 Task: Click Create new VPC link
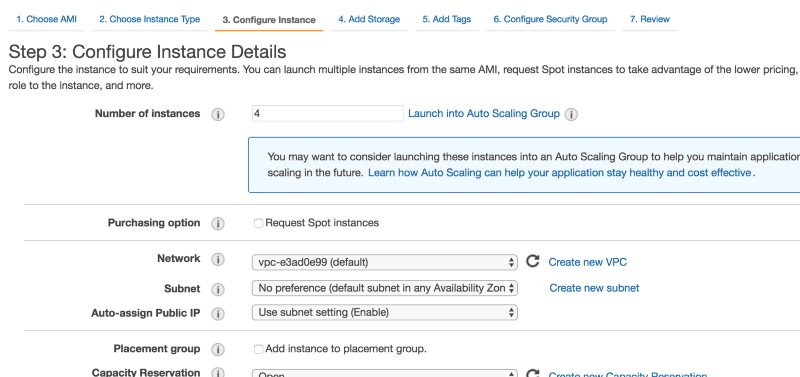tap(588, 262)
